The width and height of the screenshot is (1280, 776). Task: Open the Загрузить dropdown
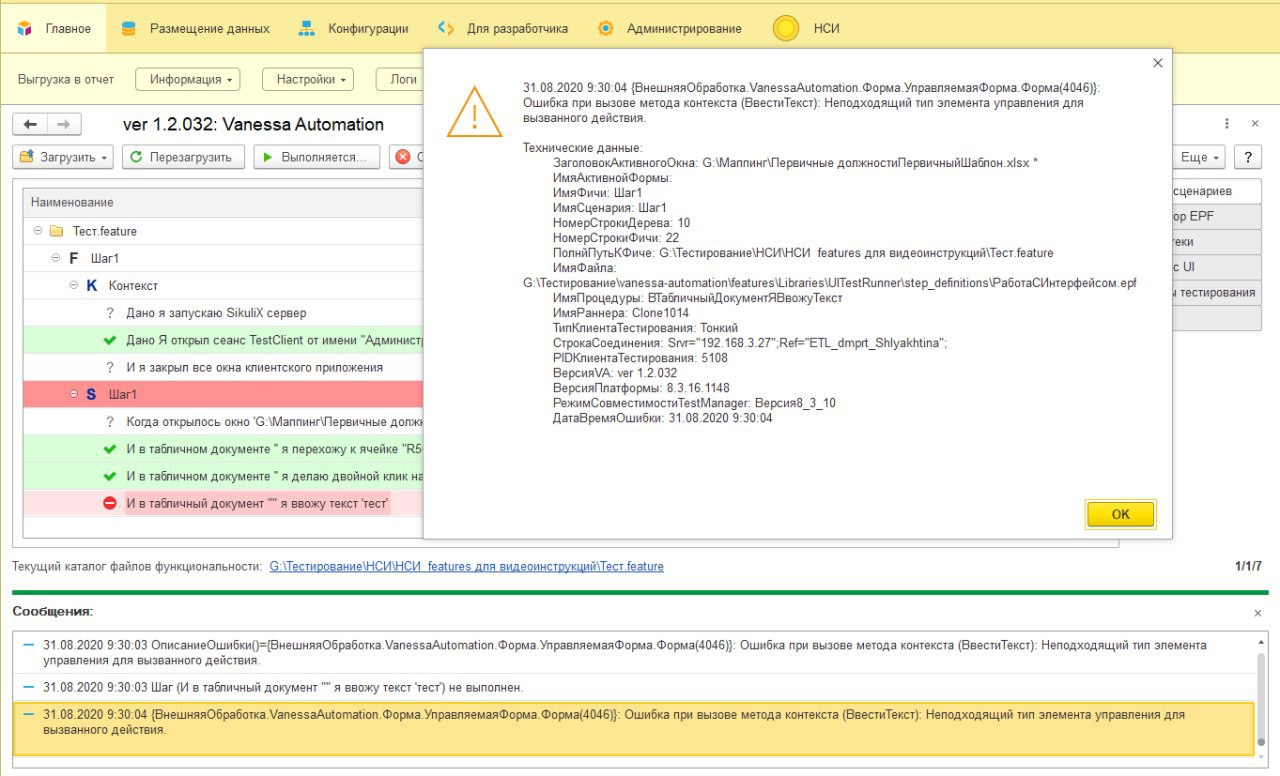click(63, 157)
